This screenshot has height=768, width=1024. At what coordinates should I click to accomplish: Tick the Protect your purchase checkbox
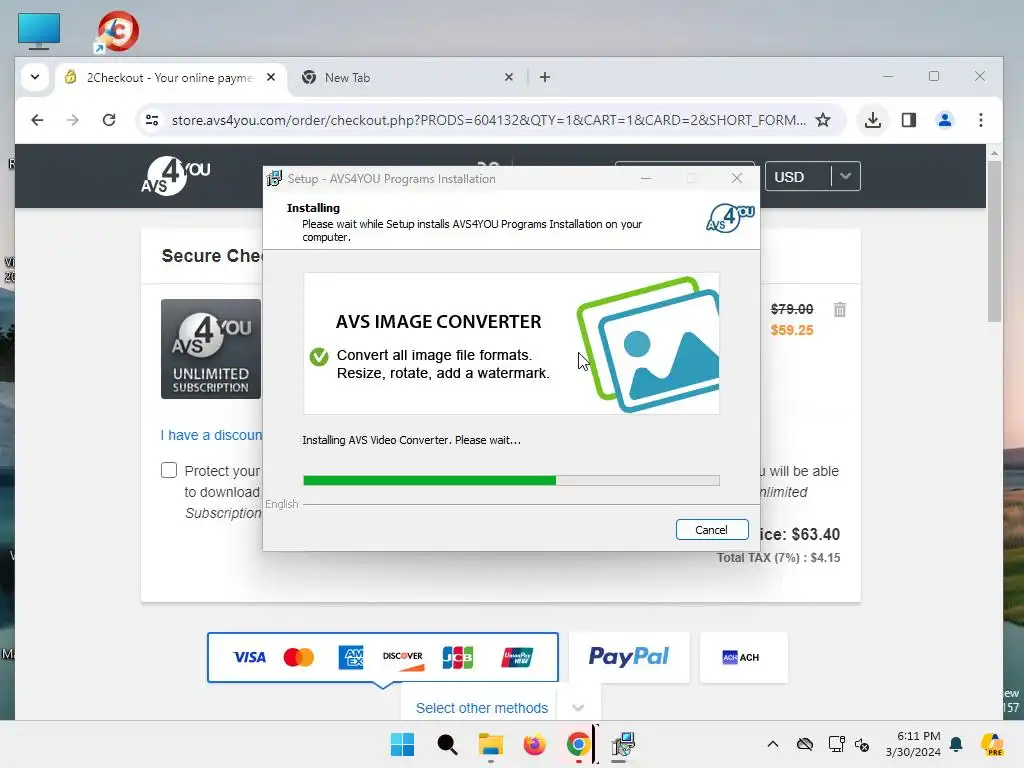click(169, 470)
